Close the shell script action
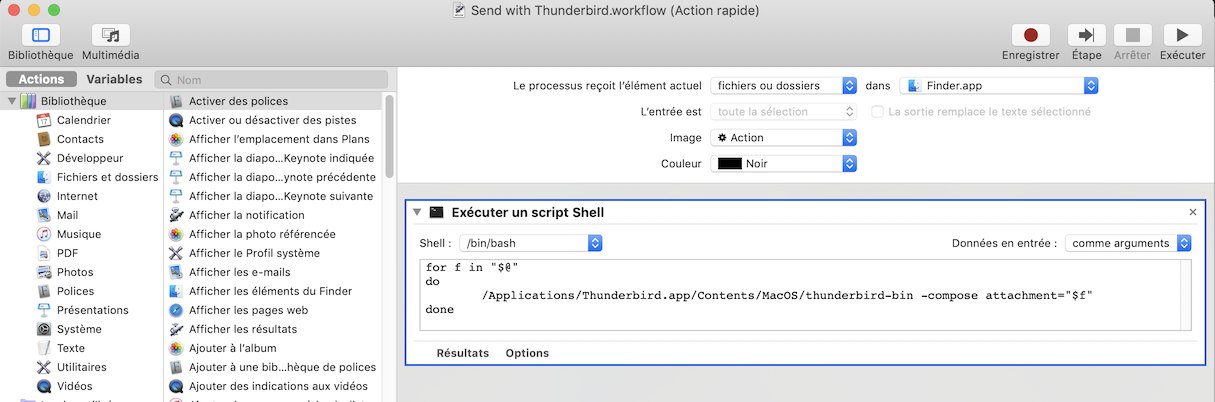1215x402 pixels. (x=1192, y=213)
